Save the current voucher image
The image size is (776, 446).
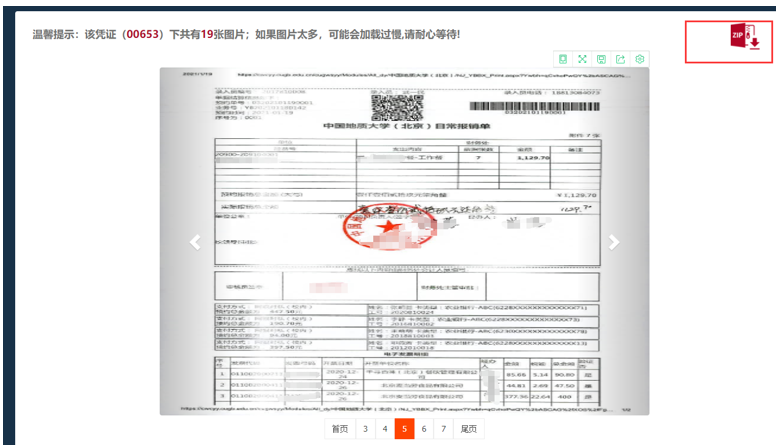pos(601,59)
